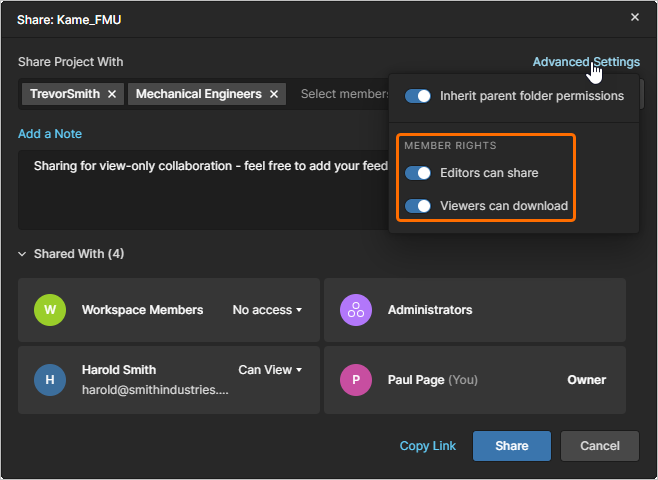Viewport: 658px width, 480px height.
Task: Remove the TrevorSmith tag
Action: (x=112, y=94)
